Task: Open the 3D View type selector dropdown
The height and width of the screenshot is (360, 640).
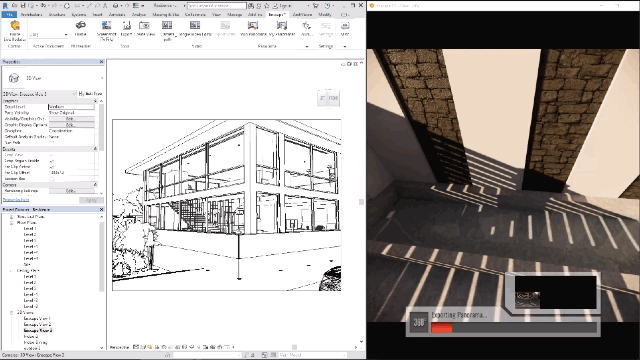Action: tap(102, 78)
